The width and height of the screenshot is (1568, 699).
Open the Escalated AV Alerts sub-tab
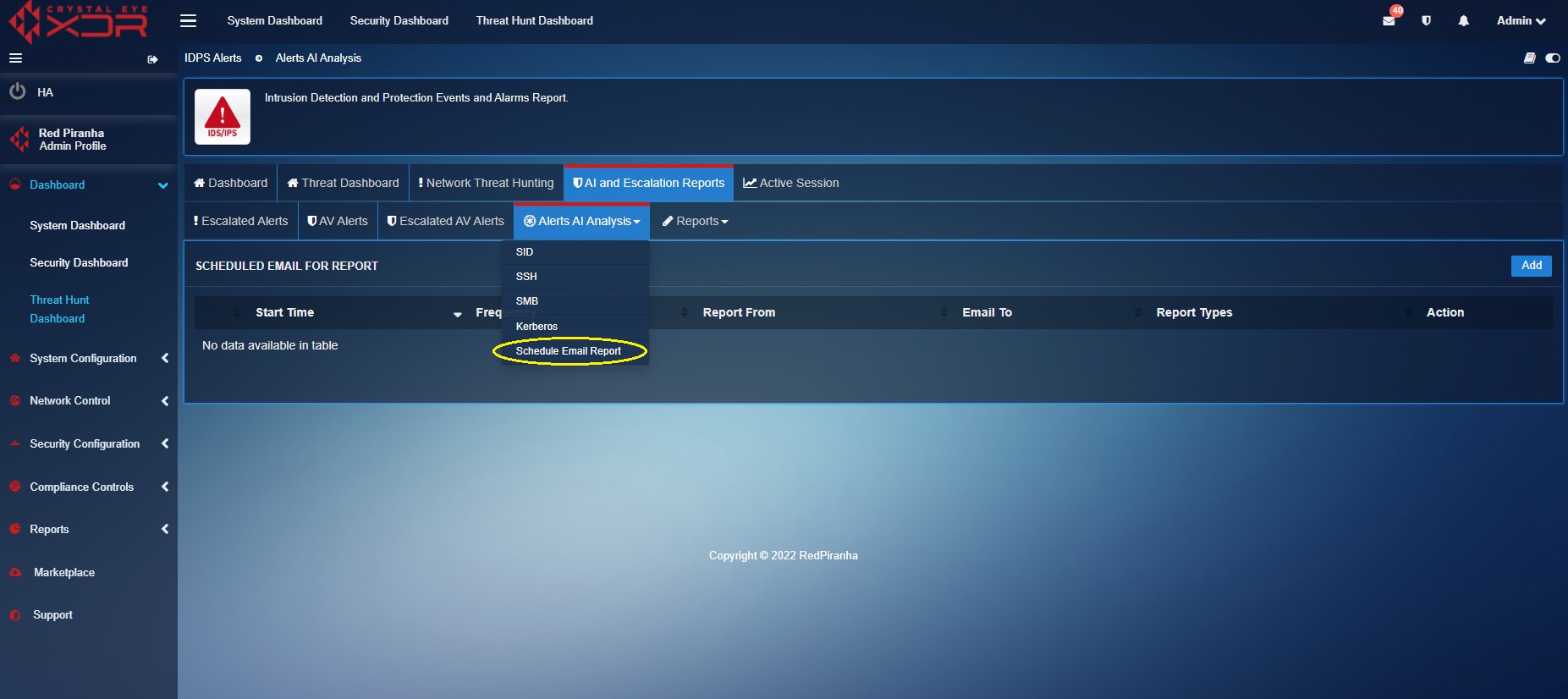click(x=445, y=221)
